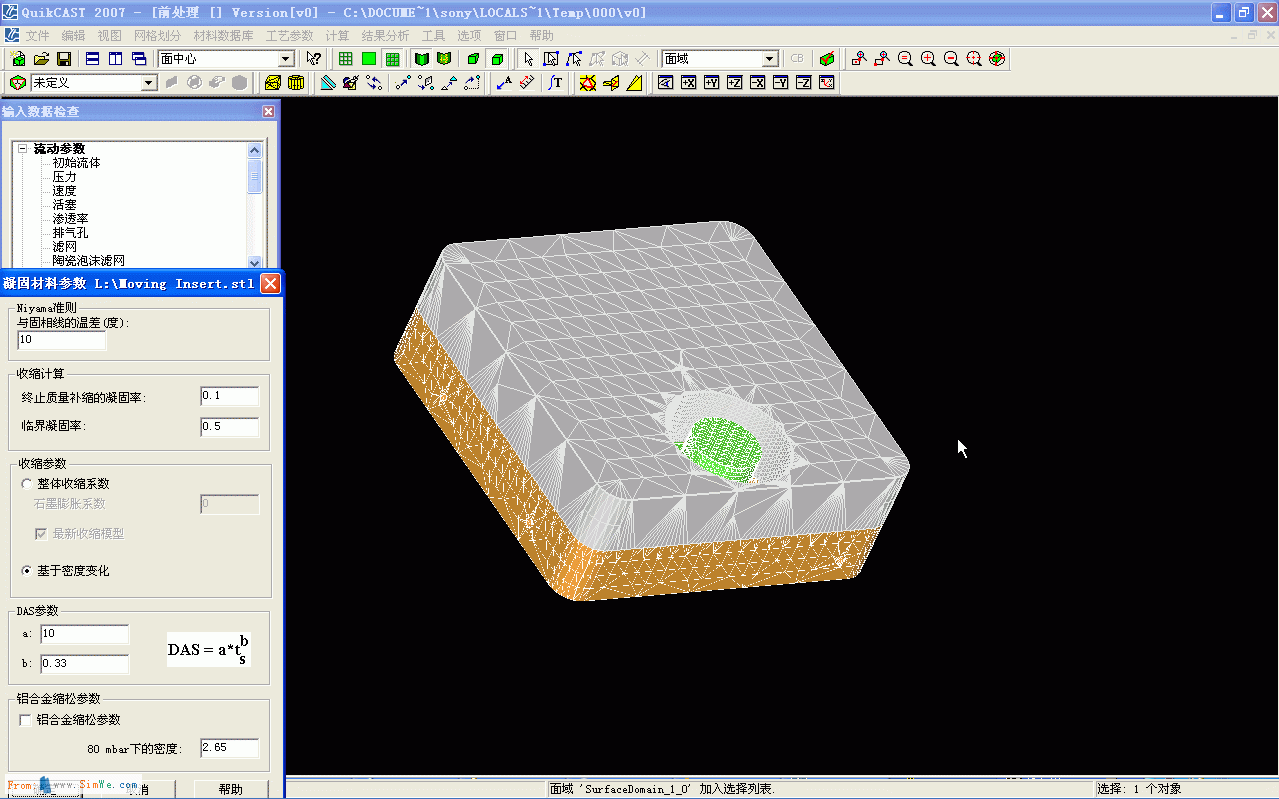1279x799 pixels.
Task: Click the 临界凝固率 input field
Action: (229, 427)
